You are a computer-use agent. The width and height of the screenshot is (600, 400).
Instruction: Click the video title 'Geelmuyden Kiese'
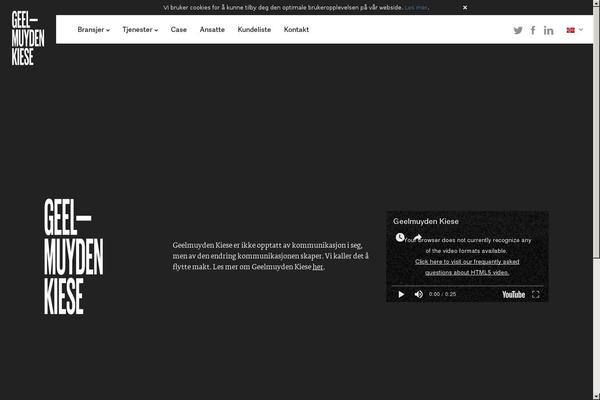pyautogui.click(x=426, y=221)
